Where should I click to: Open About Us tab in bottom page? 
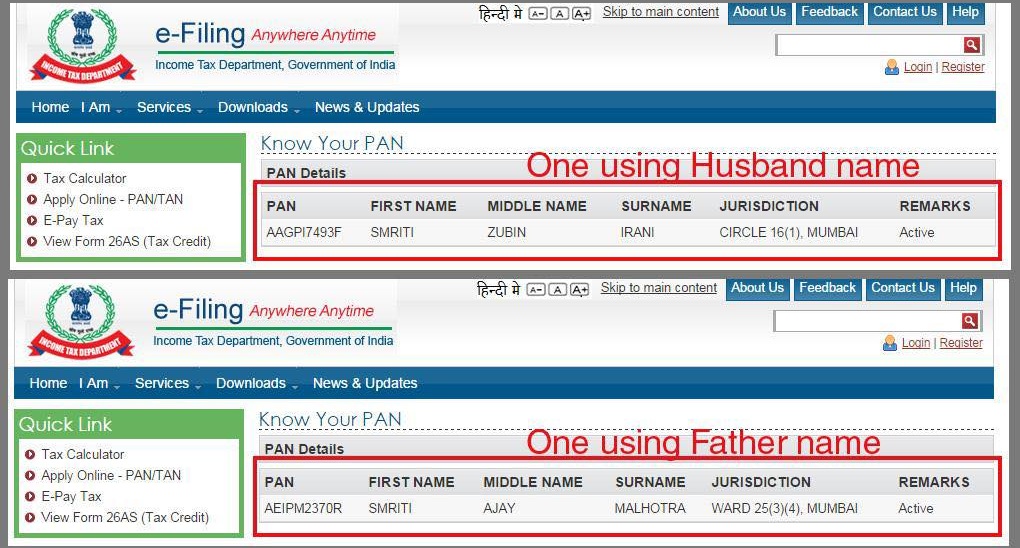point(757,288)
